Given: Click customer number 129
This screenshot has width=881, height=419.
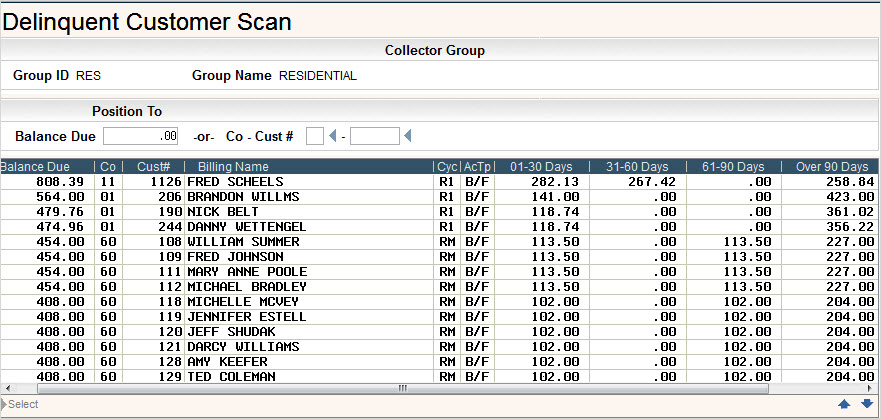Looking at the screenshot, I should coord(170,376).
